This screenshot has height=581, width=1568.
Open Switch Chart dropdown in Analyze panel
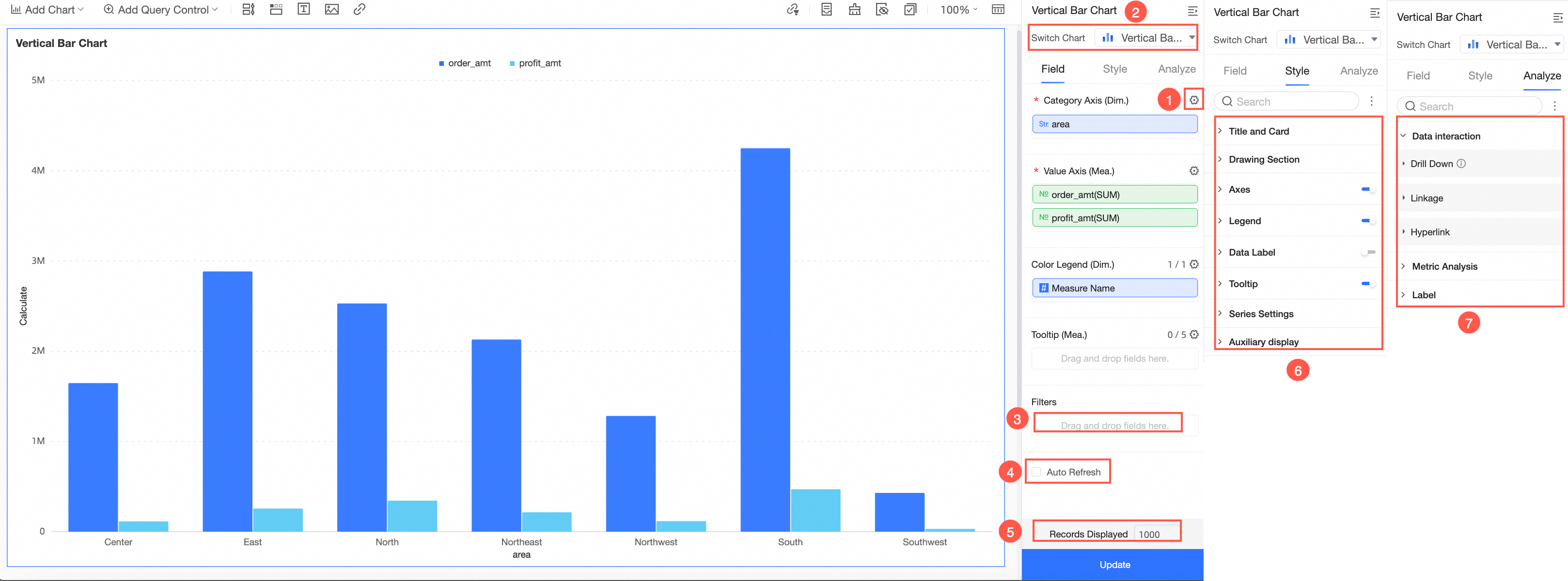coord(1511,45)
